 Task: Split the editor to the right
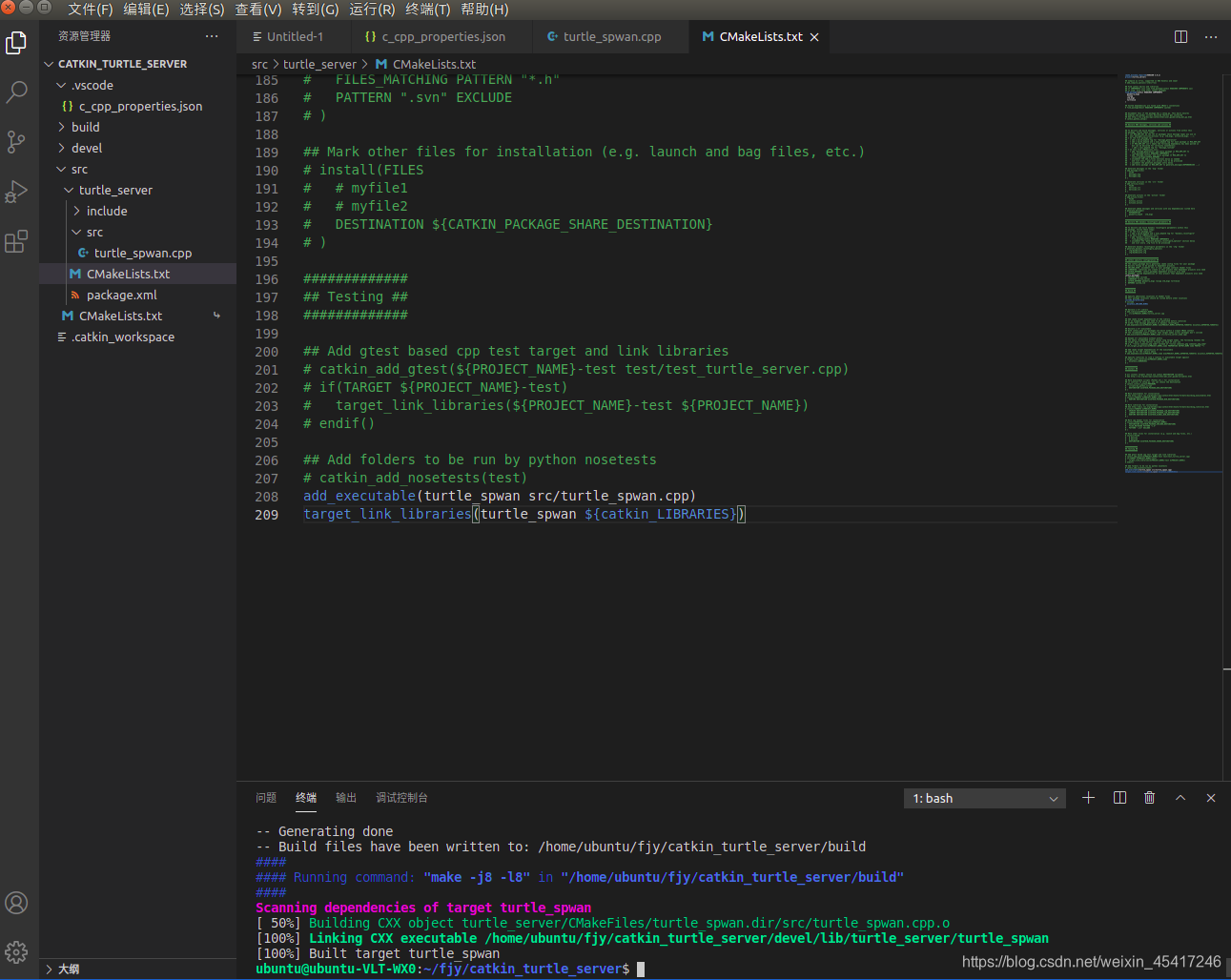click(x=1180, y=36)
